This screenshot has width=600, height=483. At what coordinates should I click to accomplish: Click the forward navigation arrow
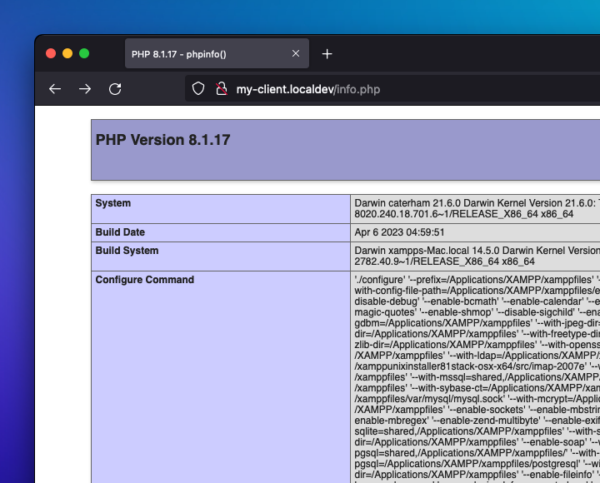click(x=85, y=89)
